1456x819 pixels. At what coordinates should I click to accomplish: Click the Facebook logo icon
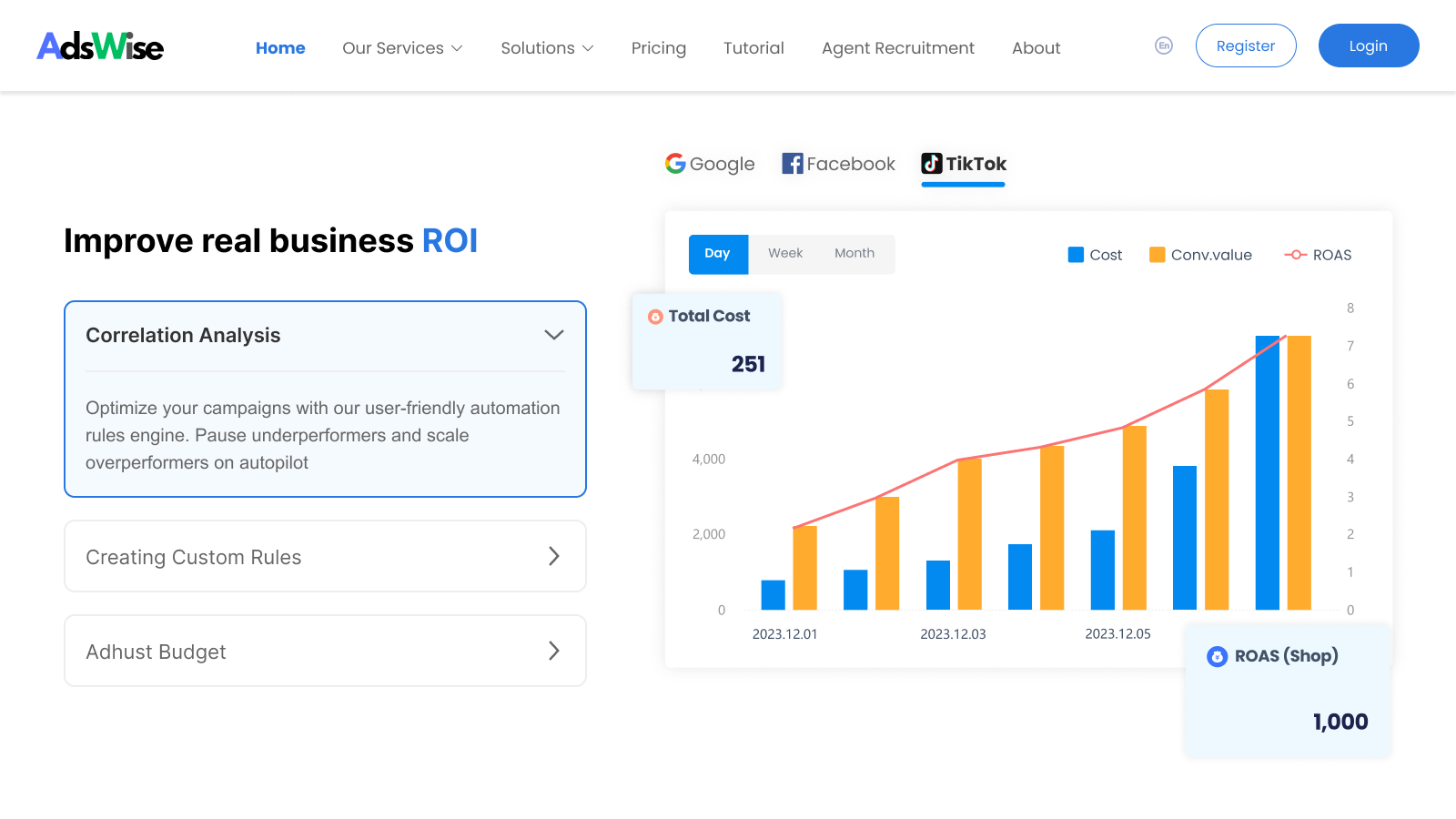pyautogui.click(x=792, y=164)
